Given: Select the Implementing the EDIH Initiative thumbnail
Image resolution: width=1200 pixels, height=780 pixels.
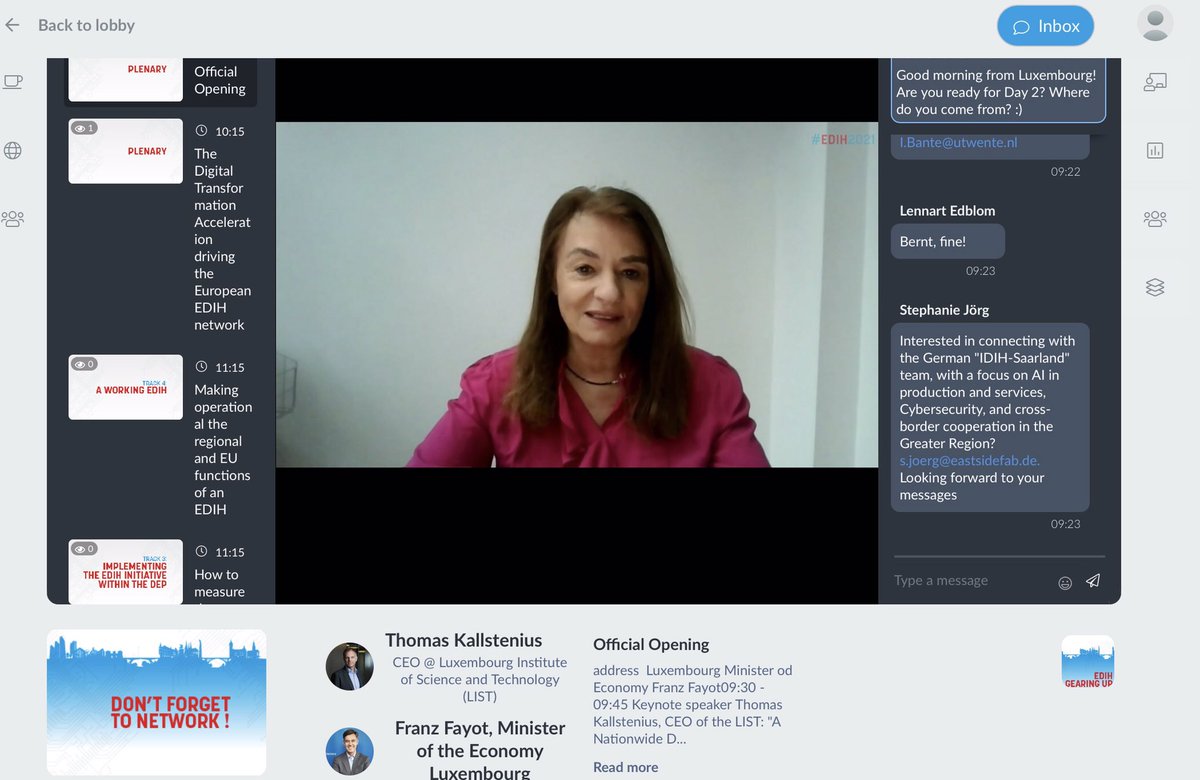Looking at the screenshot, I should (x=126, y=572).
